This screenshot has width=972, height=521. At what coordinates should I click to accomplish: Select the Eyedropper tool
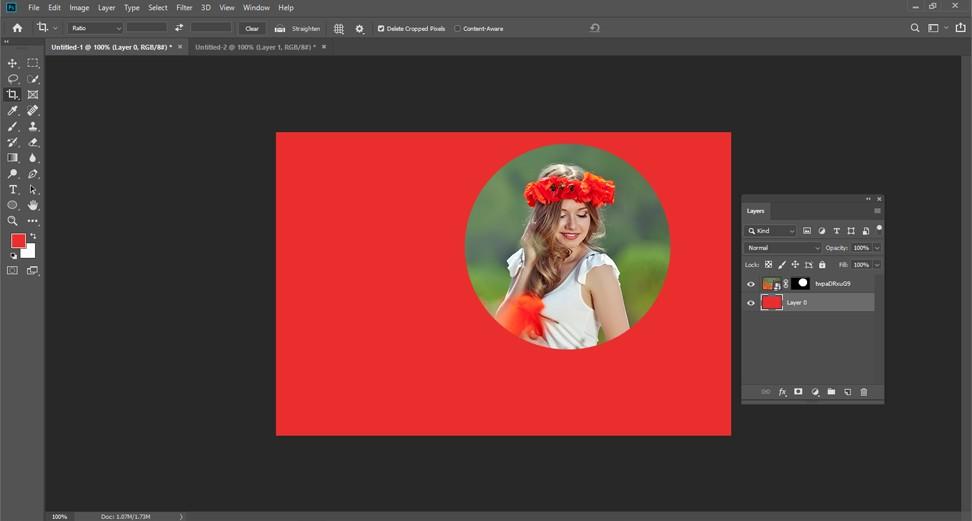[x=12, y=110]
